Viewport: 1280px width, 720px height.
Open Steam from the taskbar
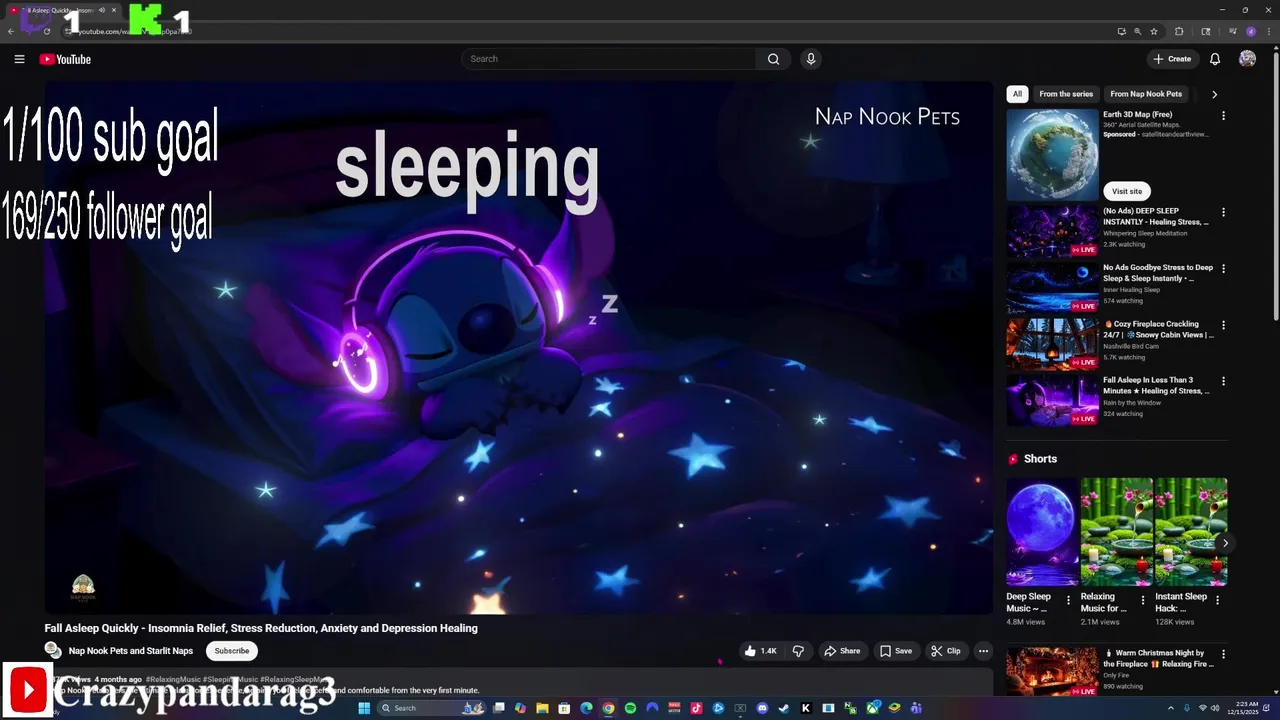(784, 708)
